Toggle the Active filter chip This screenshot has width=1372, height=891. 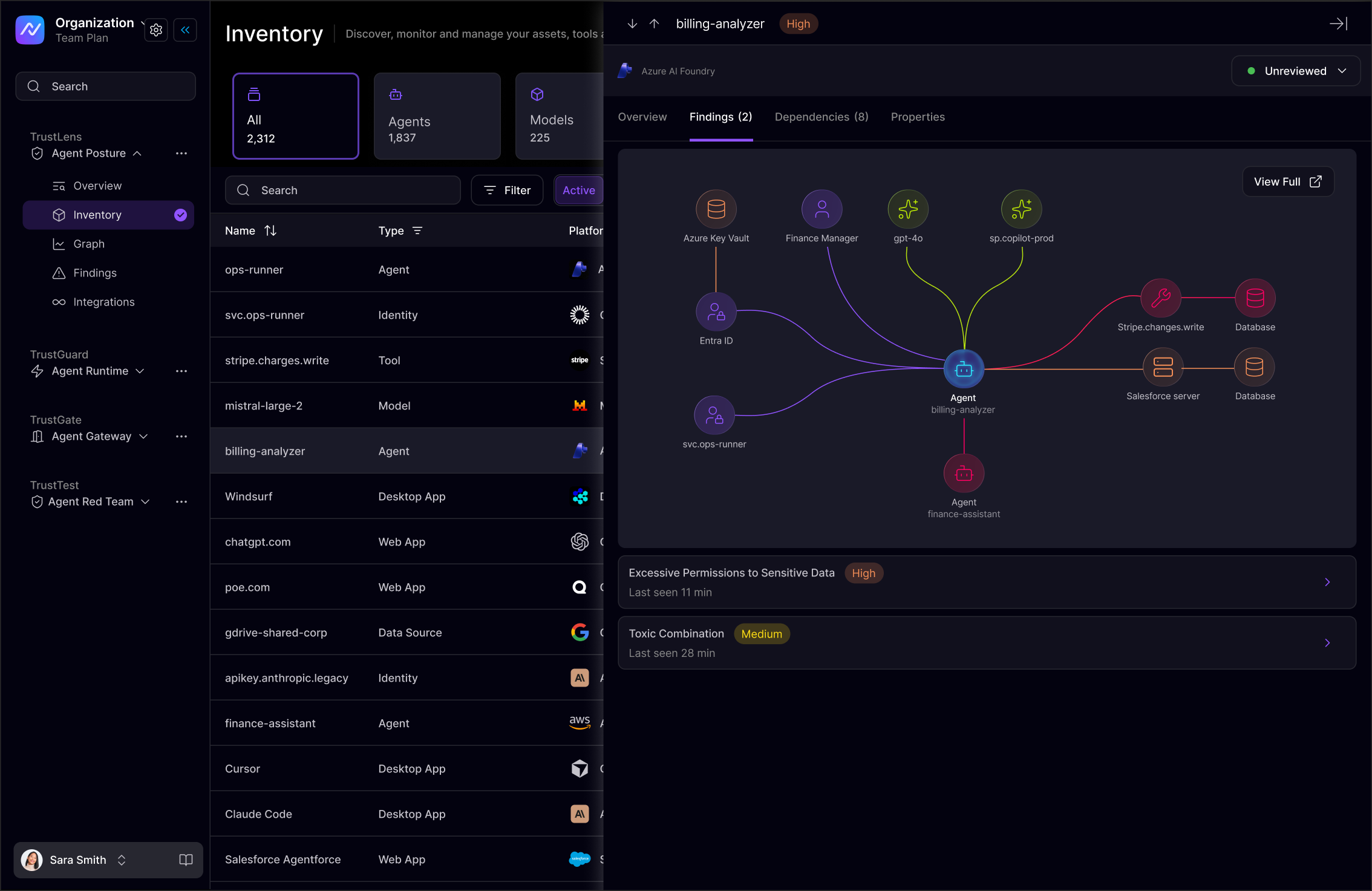coord(578,190)
